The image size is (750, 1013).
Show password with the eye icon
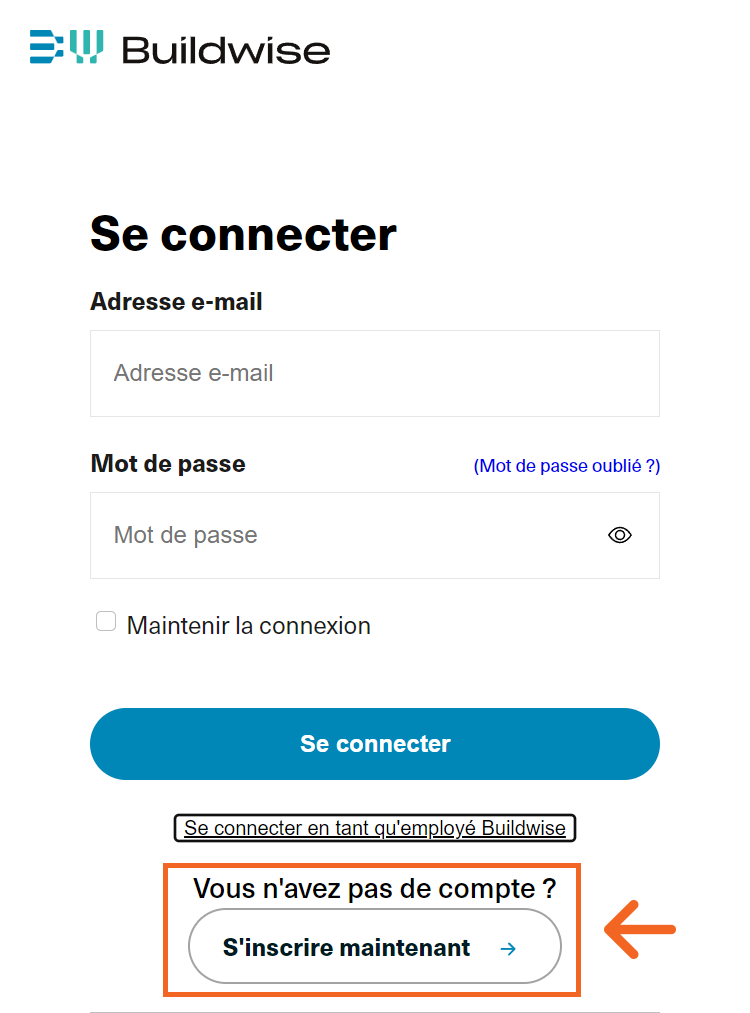(620, 535)
